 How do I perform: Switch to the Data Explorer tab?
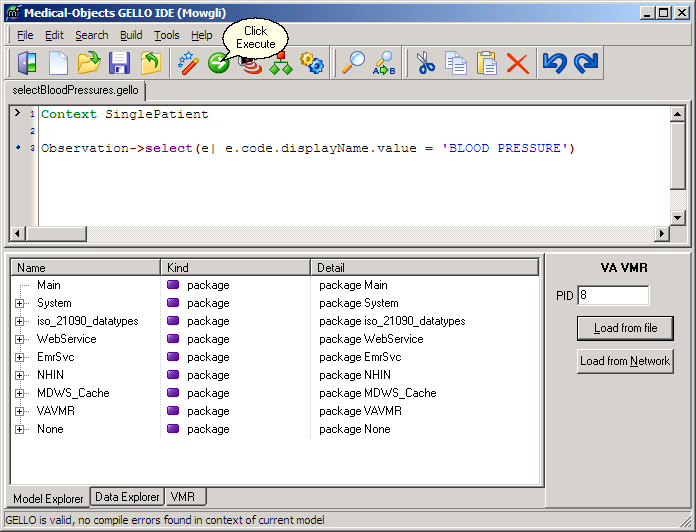pyautogui.click(x=127, y=497)
